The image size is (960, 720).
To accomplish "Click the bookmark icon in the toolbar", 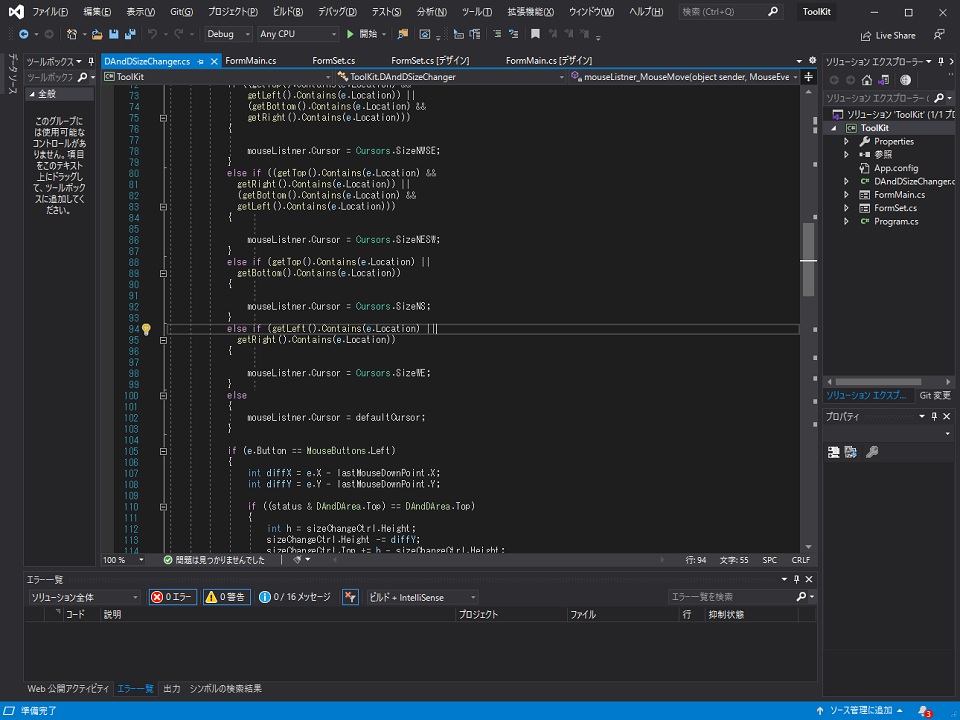I will [535, 34].
